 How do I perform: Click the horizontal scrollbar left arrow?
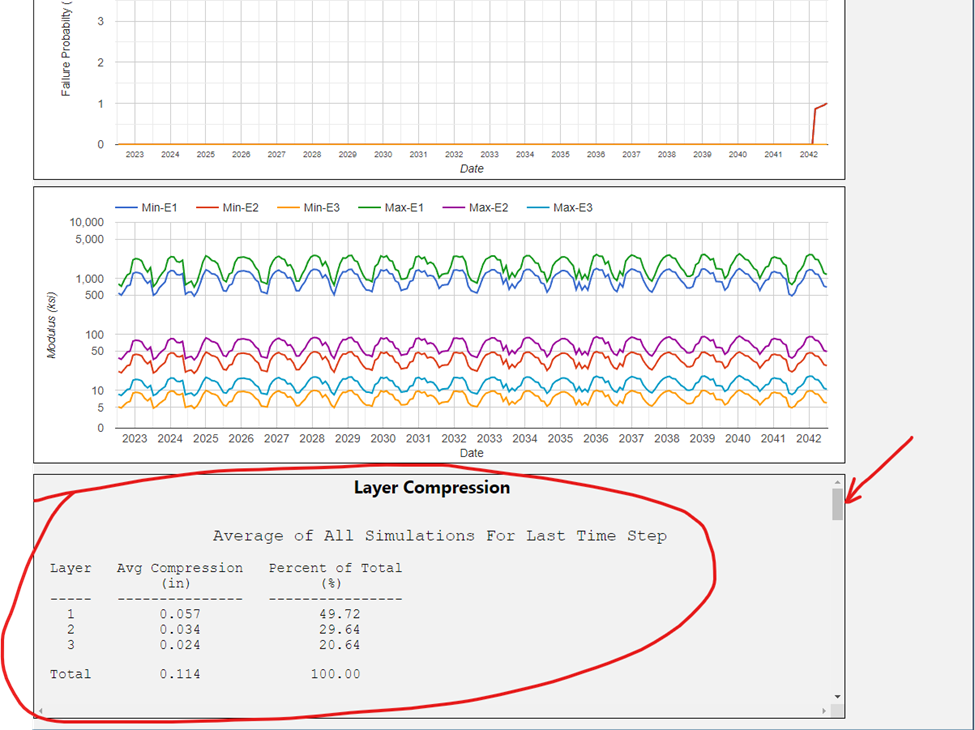click(x=40, y=711)
